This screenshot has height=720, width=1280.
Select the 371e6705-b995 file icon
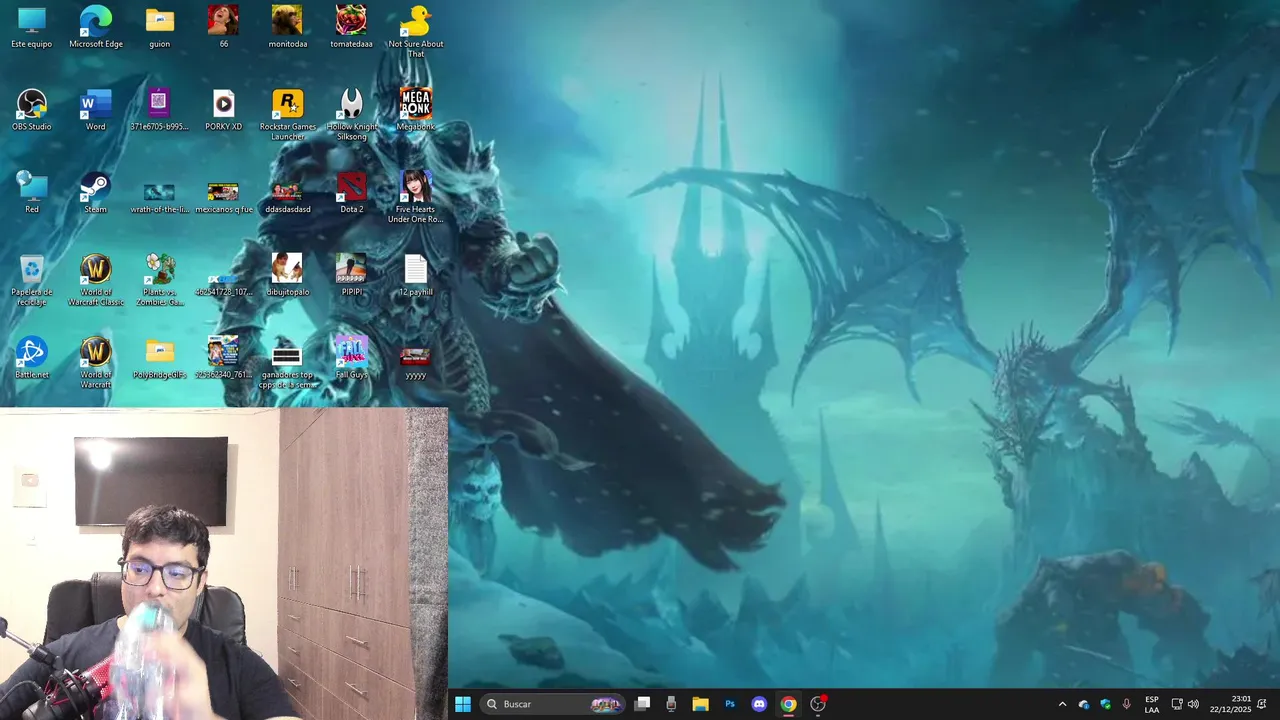coord(160,110)
